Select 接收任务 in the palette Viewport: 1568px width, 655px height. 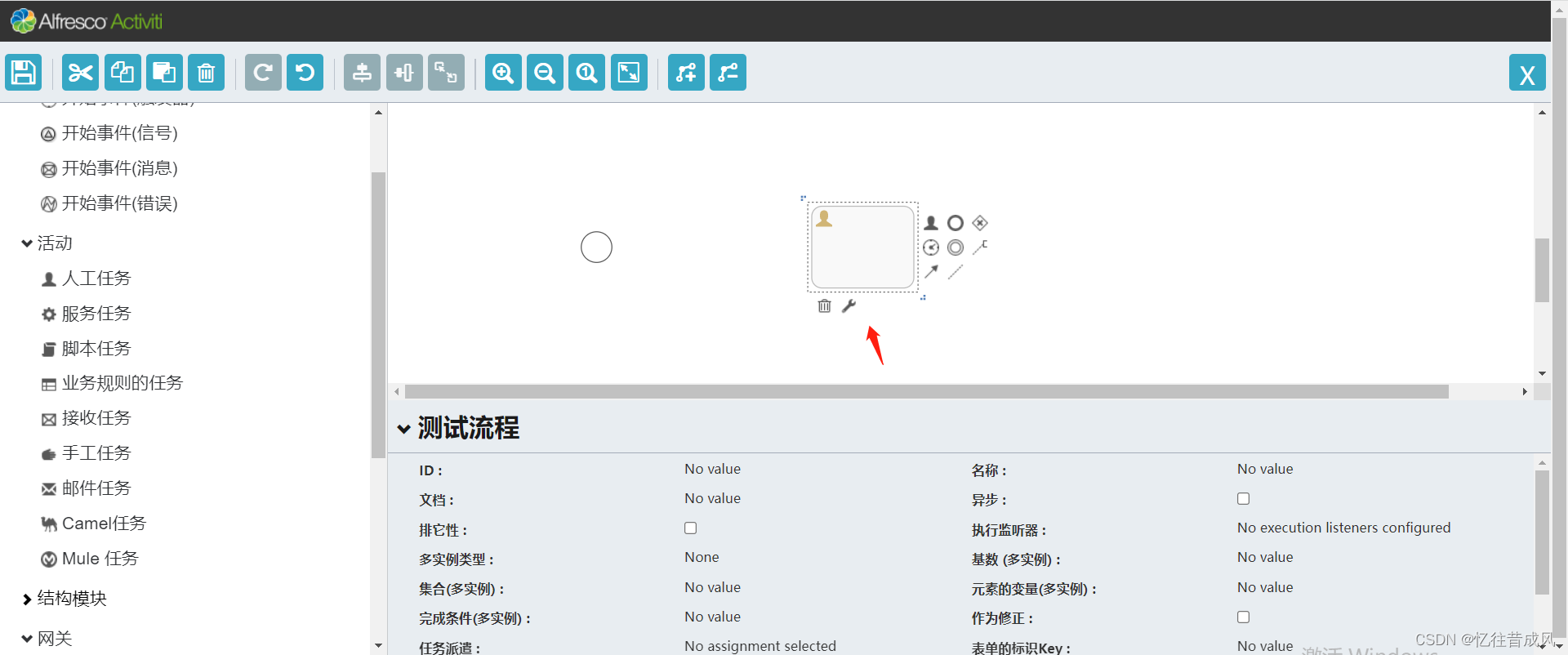point(86,418)
